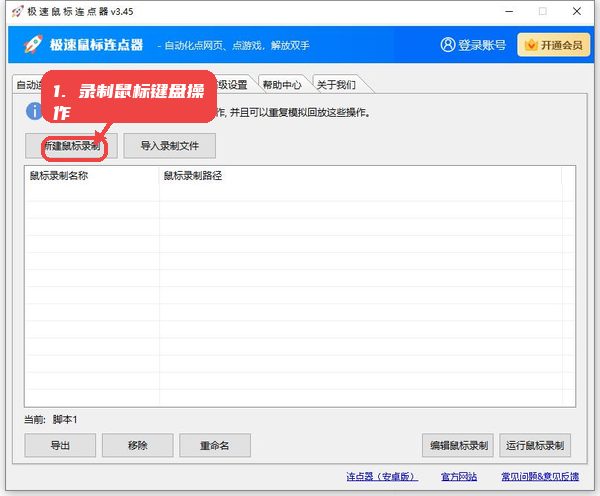
Task: Click 编辑鼠标录制 button
Action: (458, 445)
